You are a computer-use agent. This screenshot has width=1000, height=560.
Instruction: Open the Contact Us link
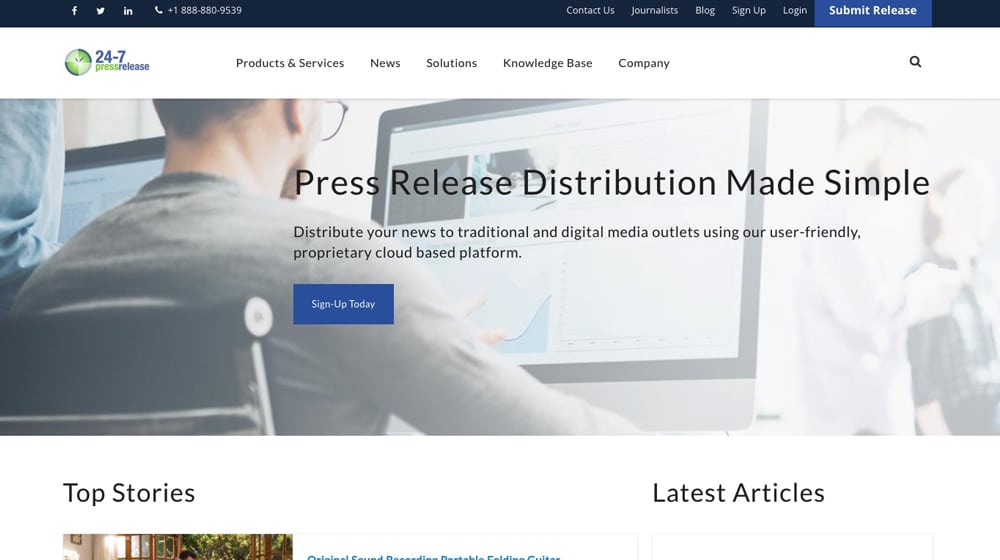(590, 10)
